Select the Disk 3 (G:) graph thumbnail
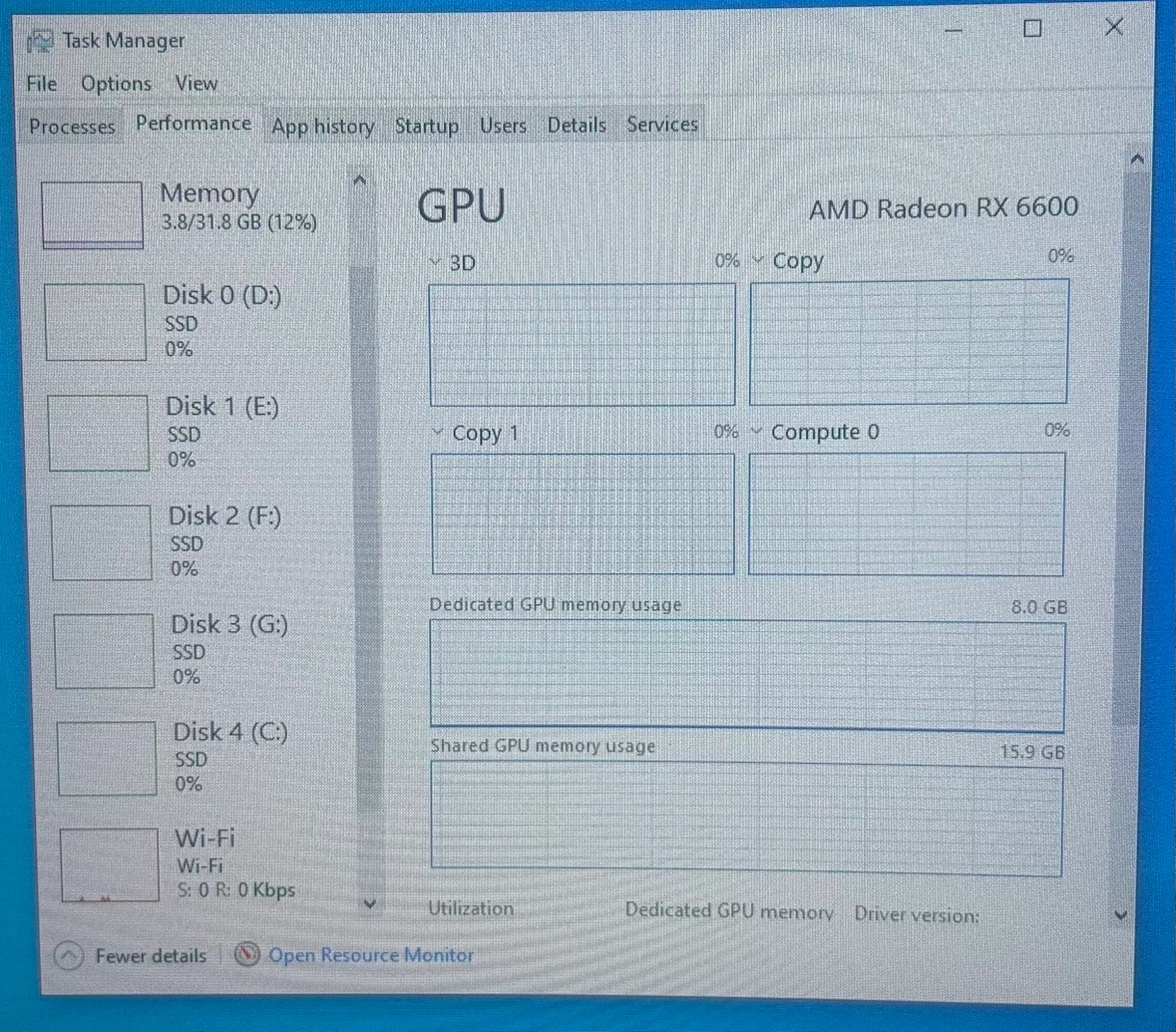This screenshot has height=1032, width=1176. pyautogui.click(x=105, y=651)
